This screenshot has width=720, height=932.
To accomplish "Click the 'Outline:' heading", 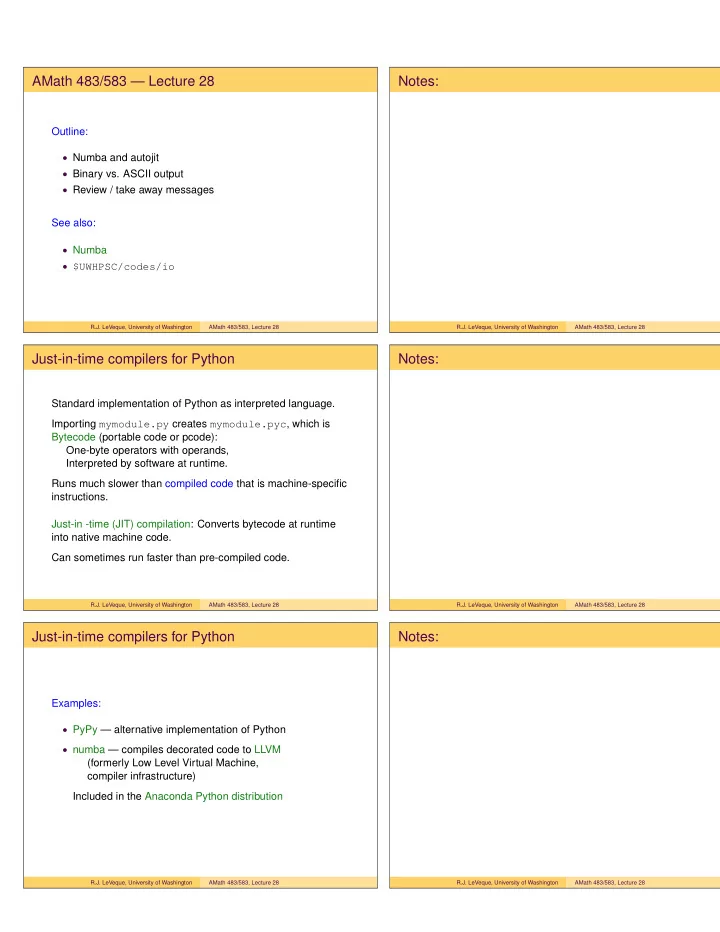I will point(70,131).
